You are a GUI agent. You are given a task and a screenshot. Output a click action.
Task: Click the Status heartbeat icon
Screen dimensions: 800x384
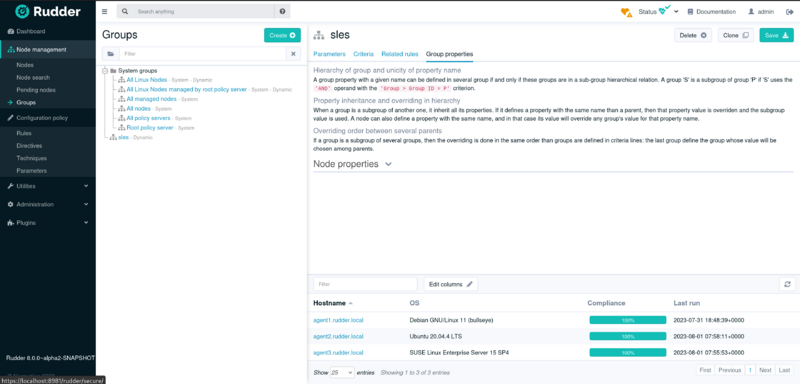[664, 11]
